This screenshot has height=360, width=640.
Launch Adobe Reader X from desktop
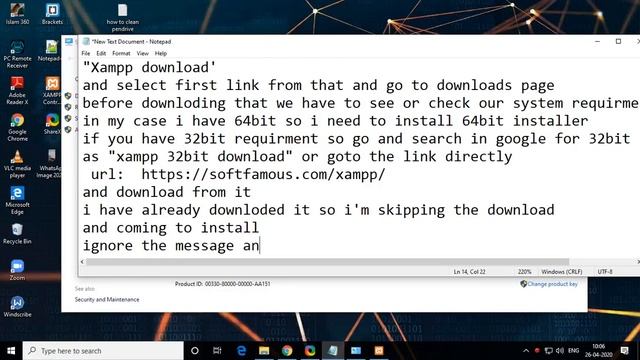click(17, 91)
